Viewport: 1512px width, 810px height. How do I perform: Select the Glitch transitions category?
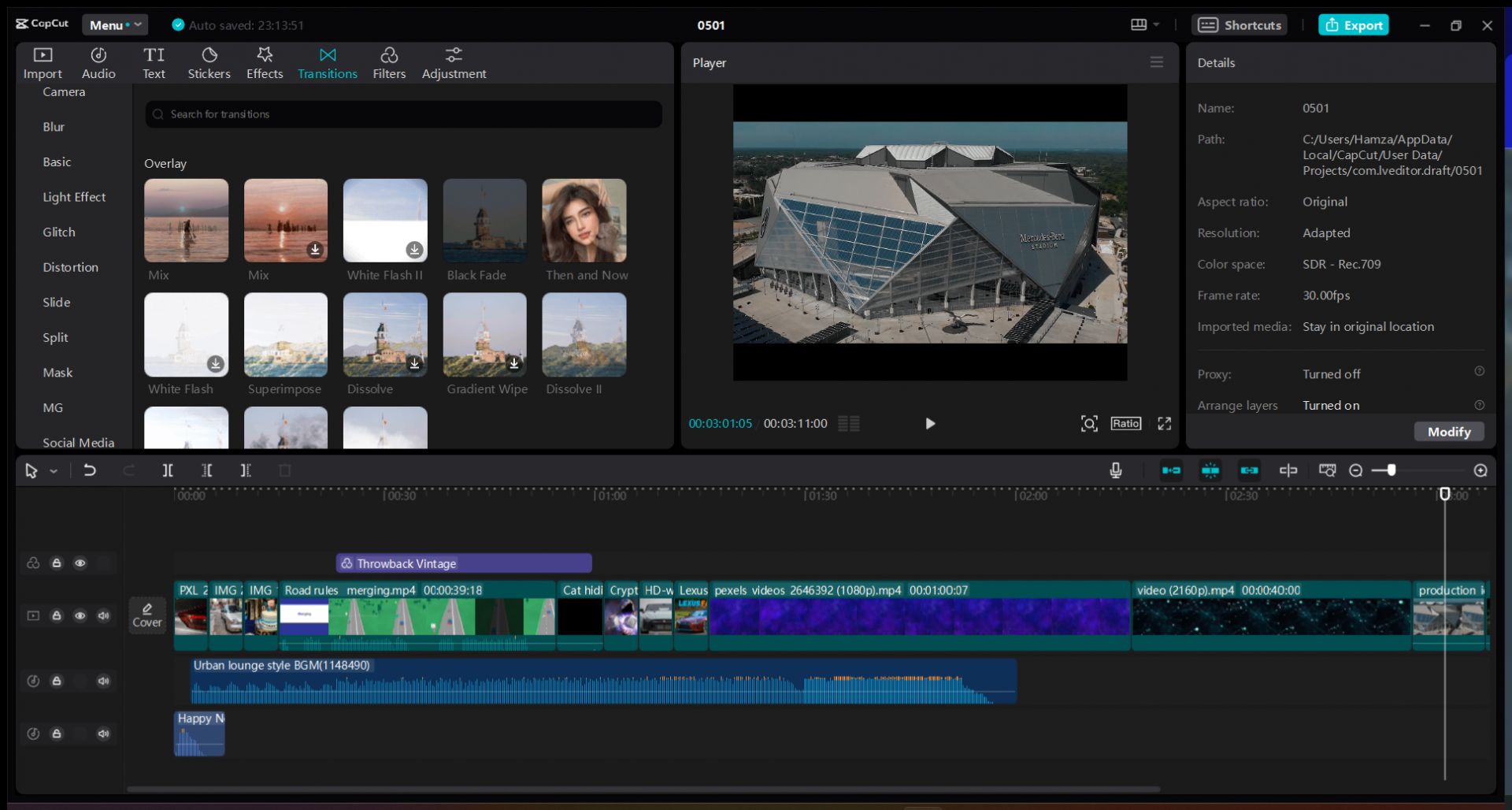tap(59, 232)
